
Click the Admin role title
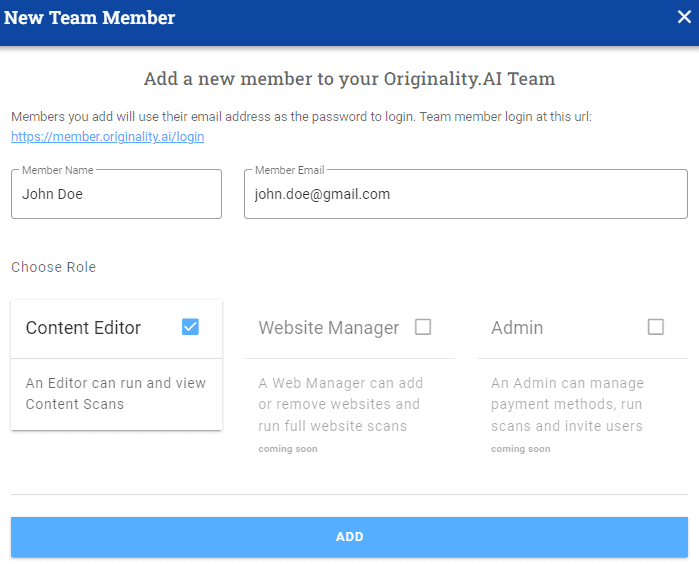517,328
